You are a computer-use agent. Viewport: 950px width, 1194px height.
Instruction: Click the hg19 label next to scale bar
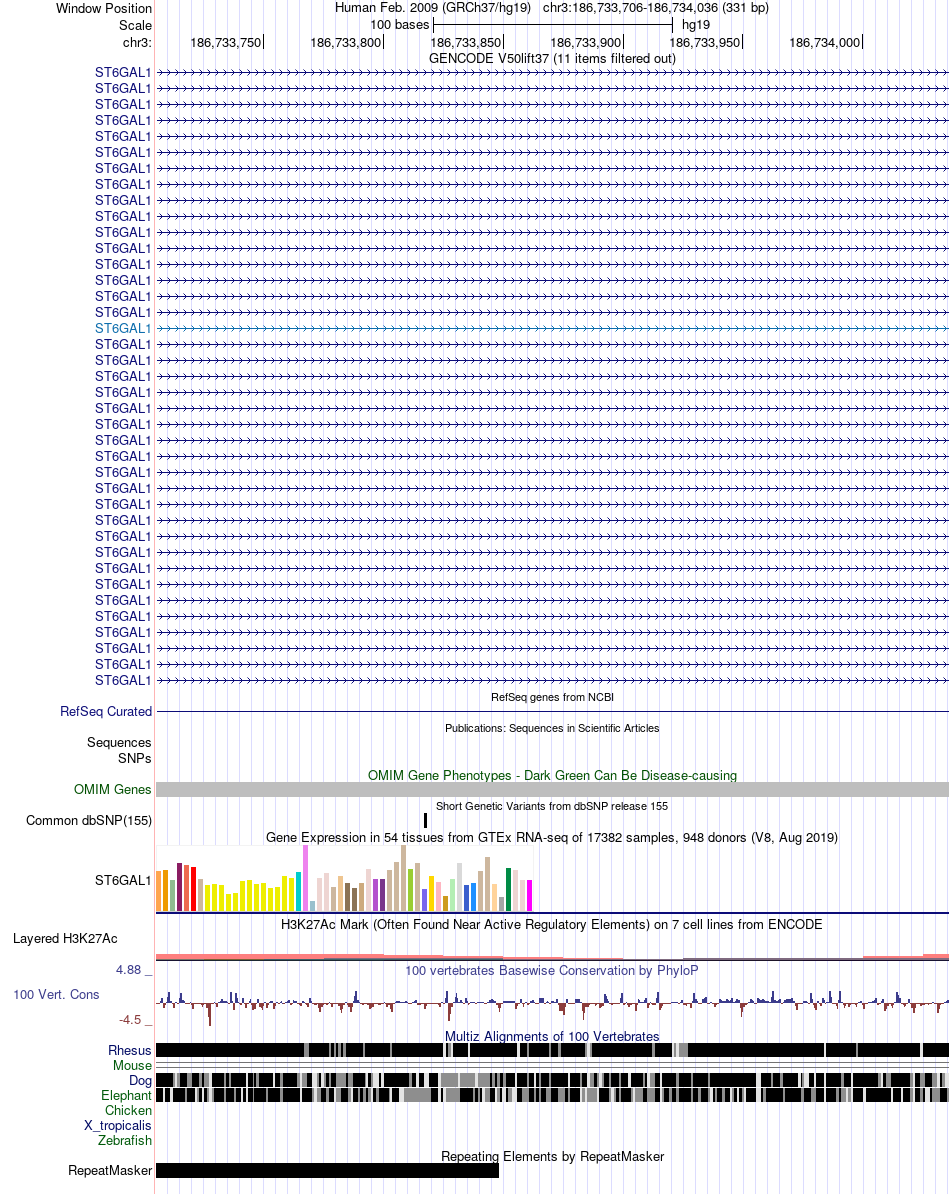(x=696, y=24)
